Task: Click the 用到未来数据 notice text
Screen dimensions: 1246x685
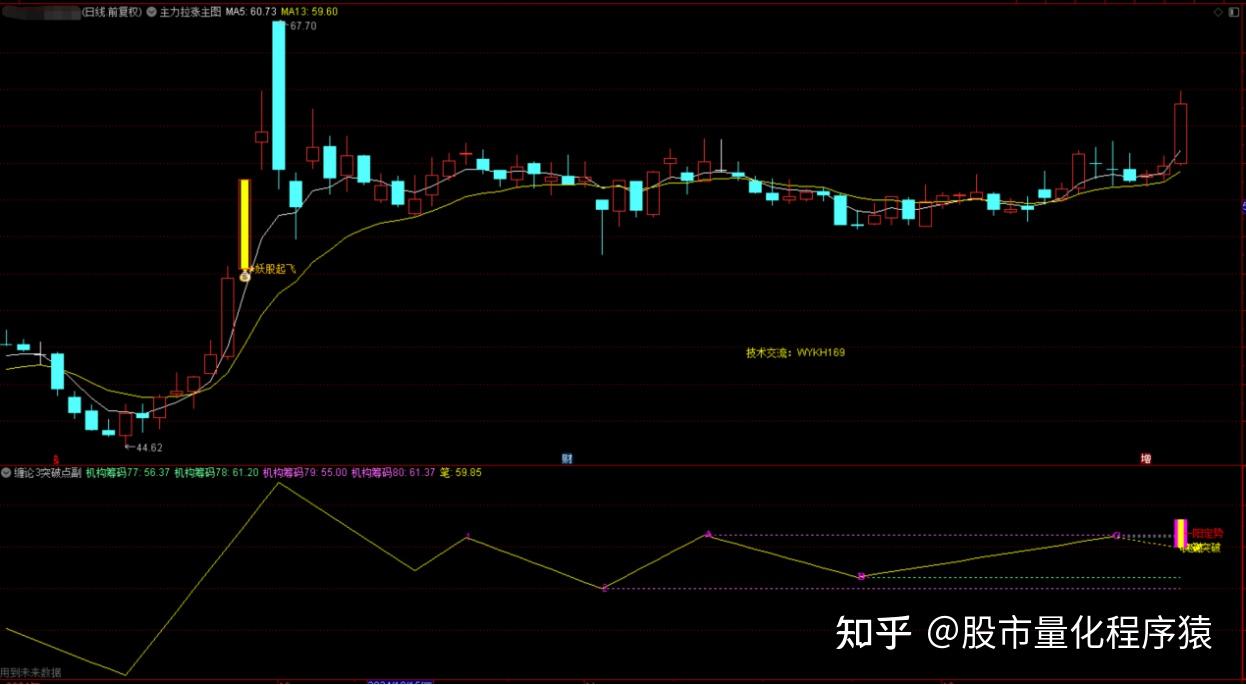Action: pos(31,672)
